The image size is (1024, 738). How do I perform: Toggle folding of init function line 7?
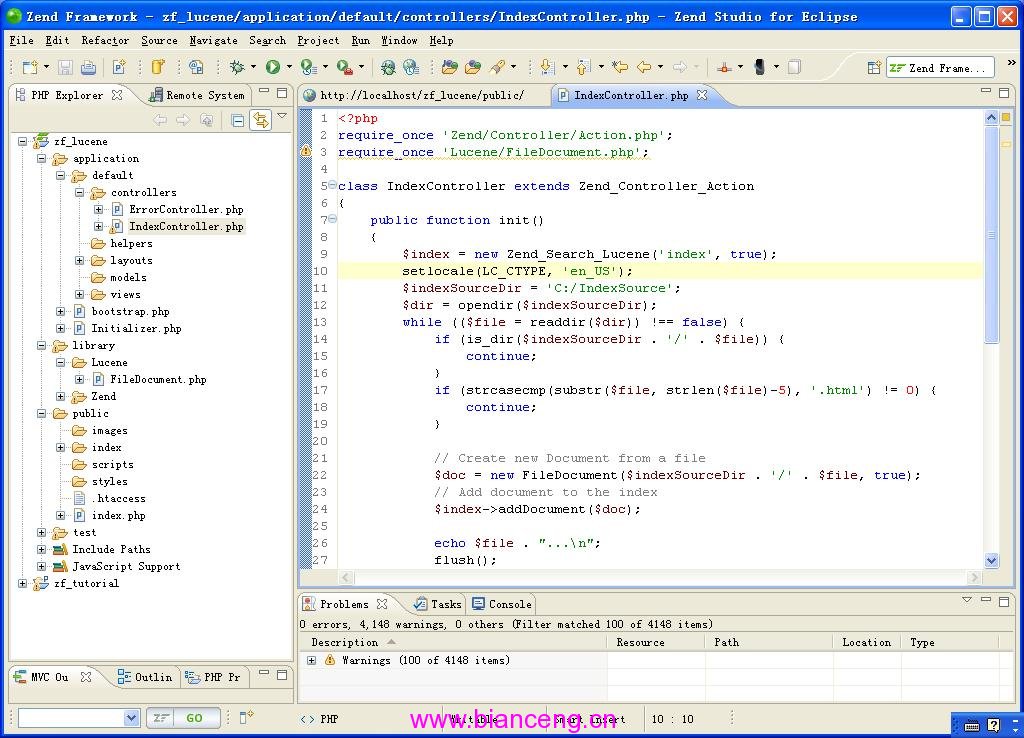click(x=333, y=219)
